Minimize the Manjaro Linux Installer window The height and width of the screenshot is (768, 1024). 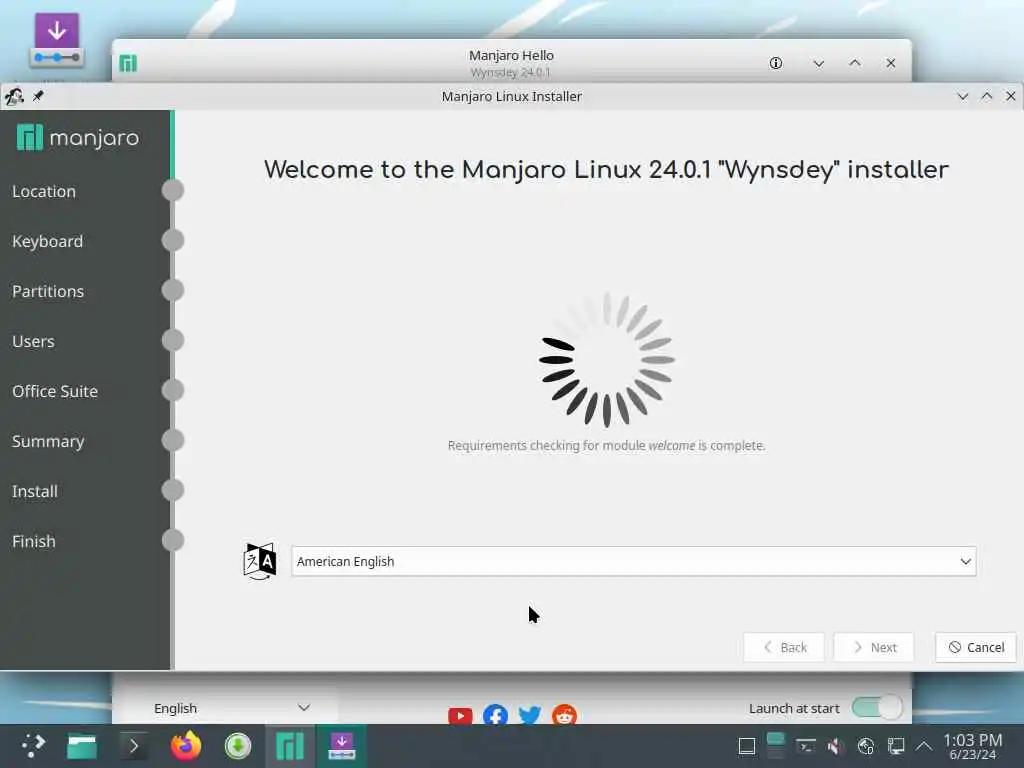(963, 97)
